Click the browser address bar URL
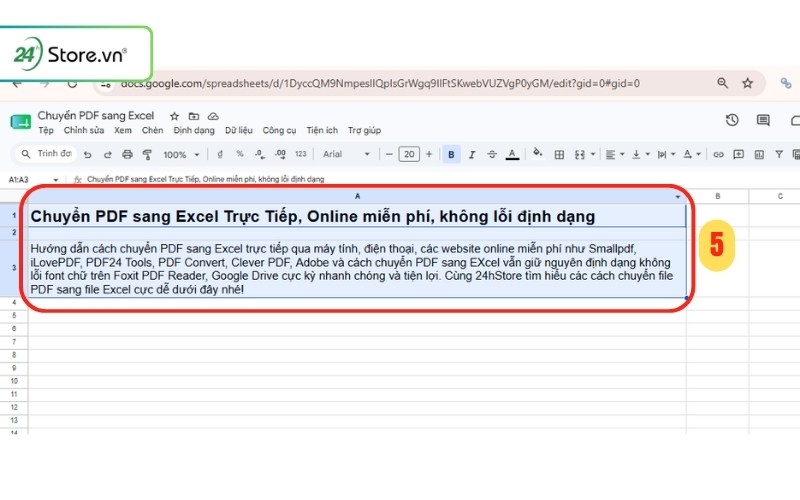Image resolution: width=800 pixels, height=500 pixels. point(380,83)
